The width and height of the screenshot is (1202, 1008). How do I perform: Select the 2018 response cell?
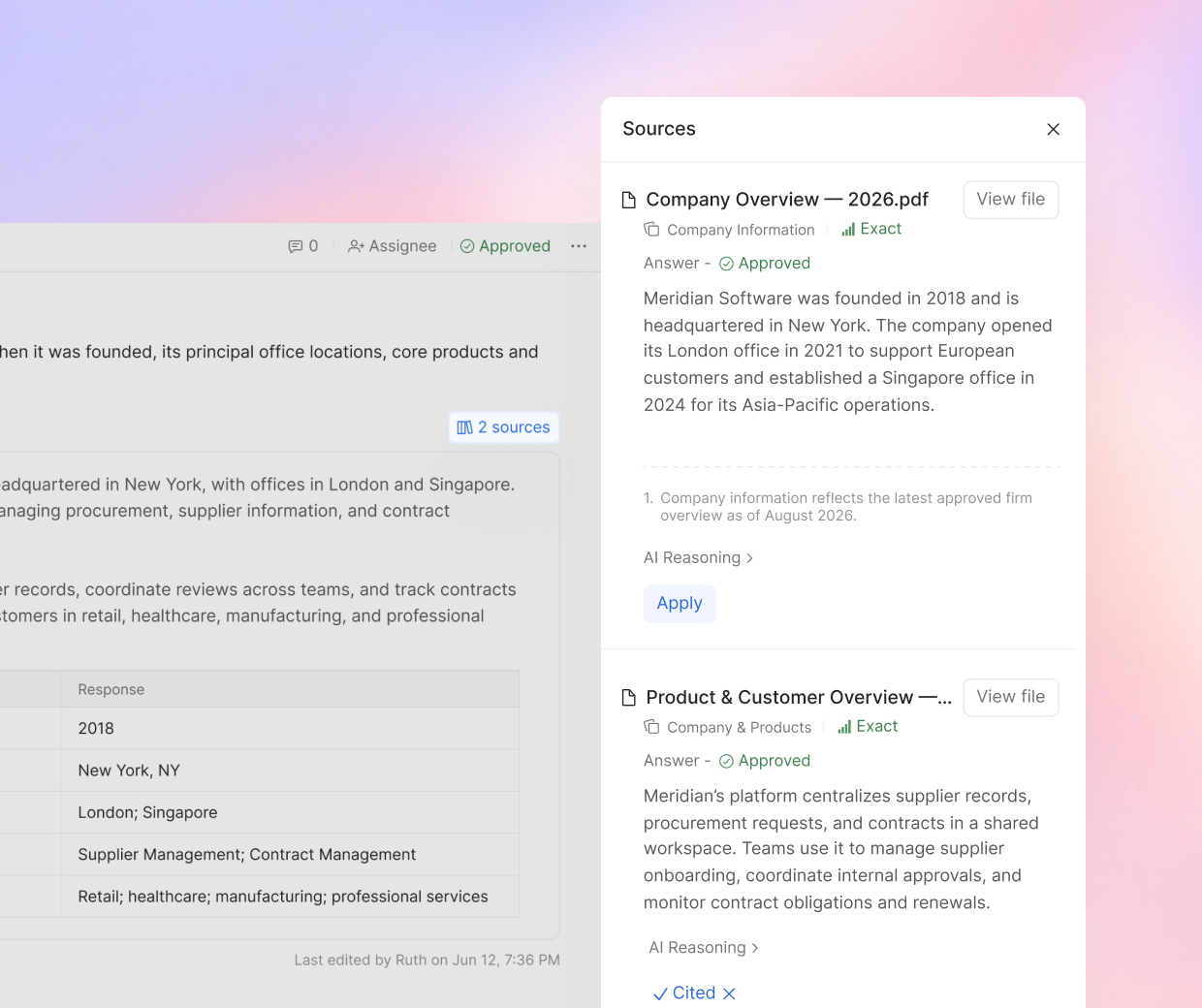pyautogui.click(x=290, y=729)
